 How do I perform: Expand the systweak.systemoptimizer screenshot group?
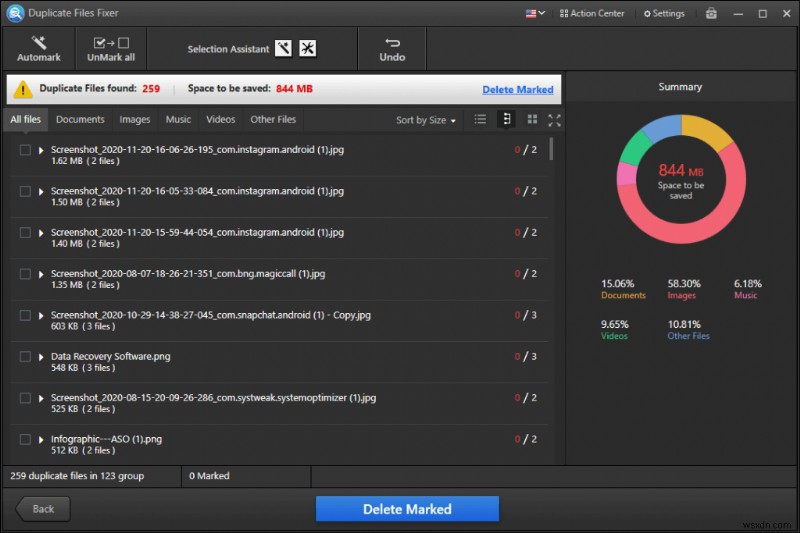pyautogui.click(x=41, y=398)
